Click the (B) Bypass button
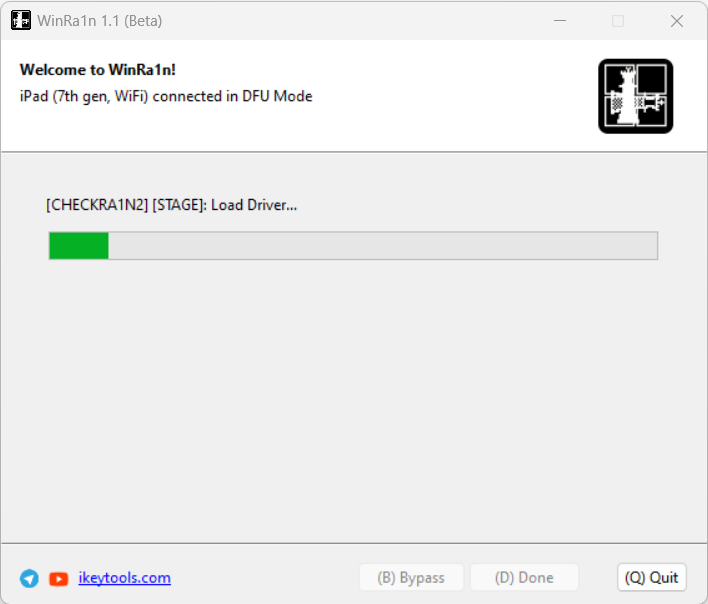Image resolution: width=708 pixels, height=604 pixels. click(411, 577)
